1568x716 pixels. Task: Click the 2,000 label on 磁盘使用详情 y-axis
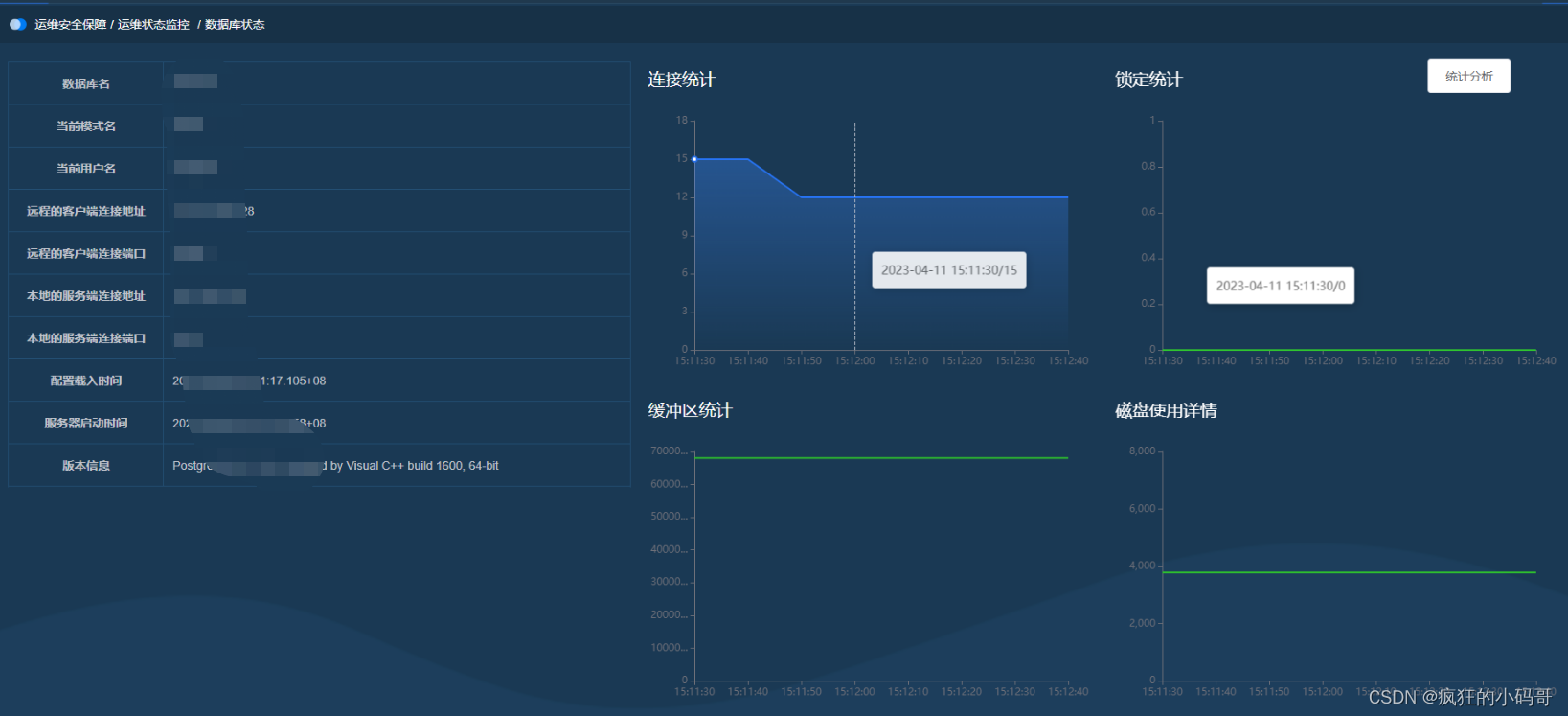pyautogui.click(x=1142, y=623)
